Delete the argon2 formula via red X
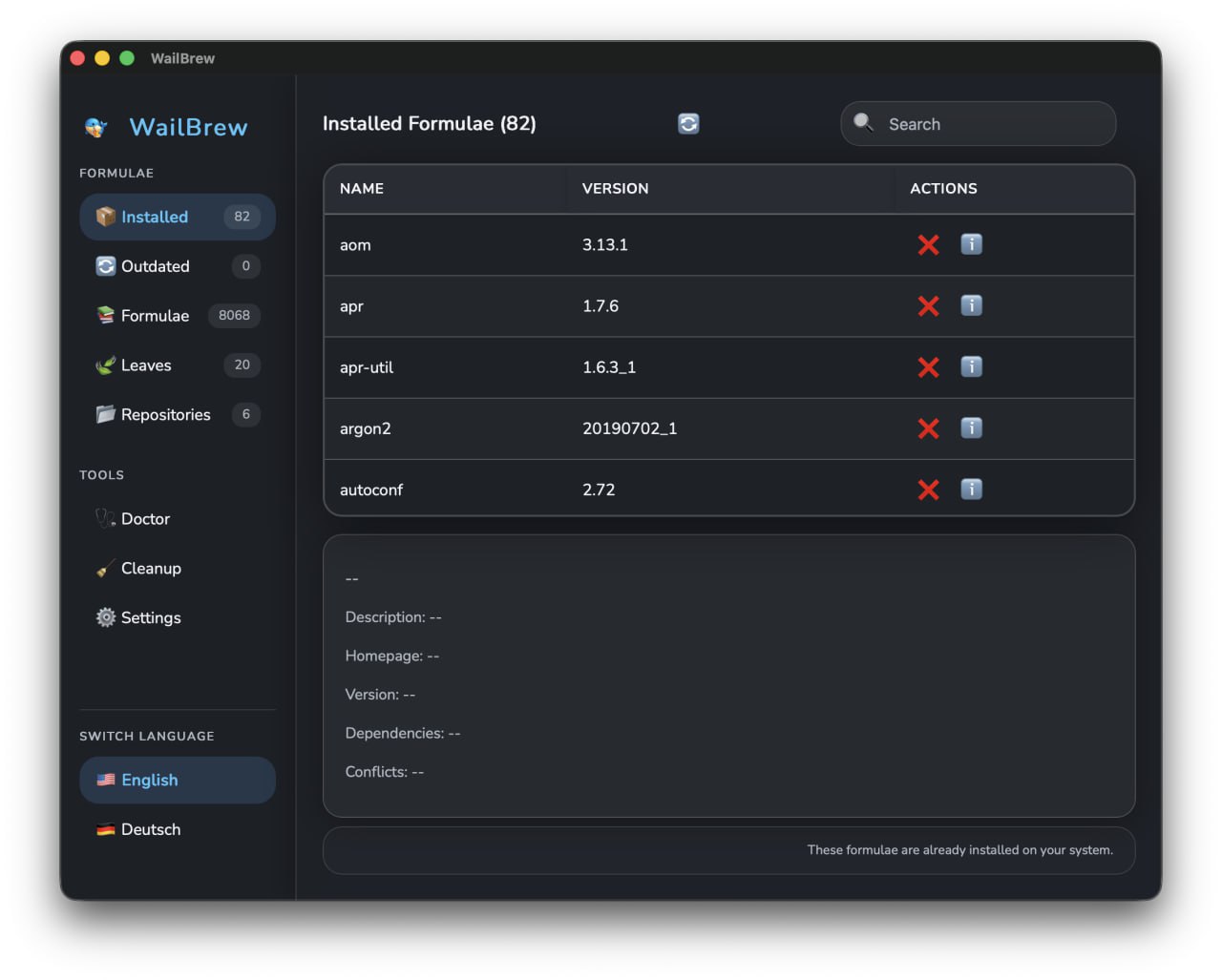Screen dimensions: 1222x980 (x=928, y=428)
